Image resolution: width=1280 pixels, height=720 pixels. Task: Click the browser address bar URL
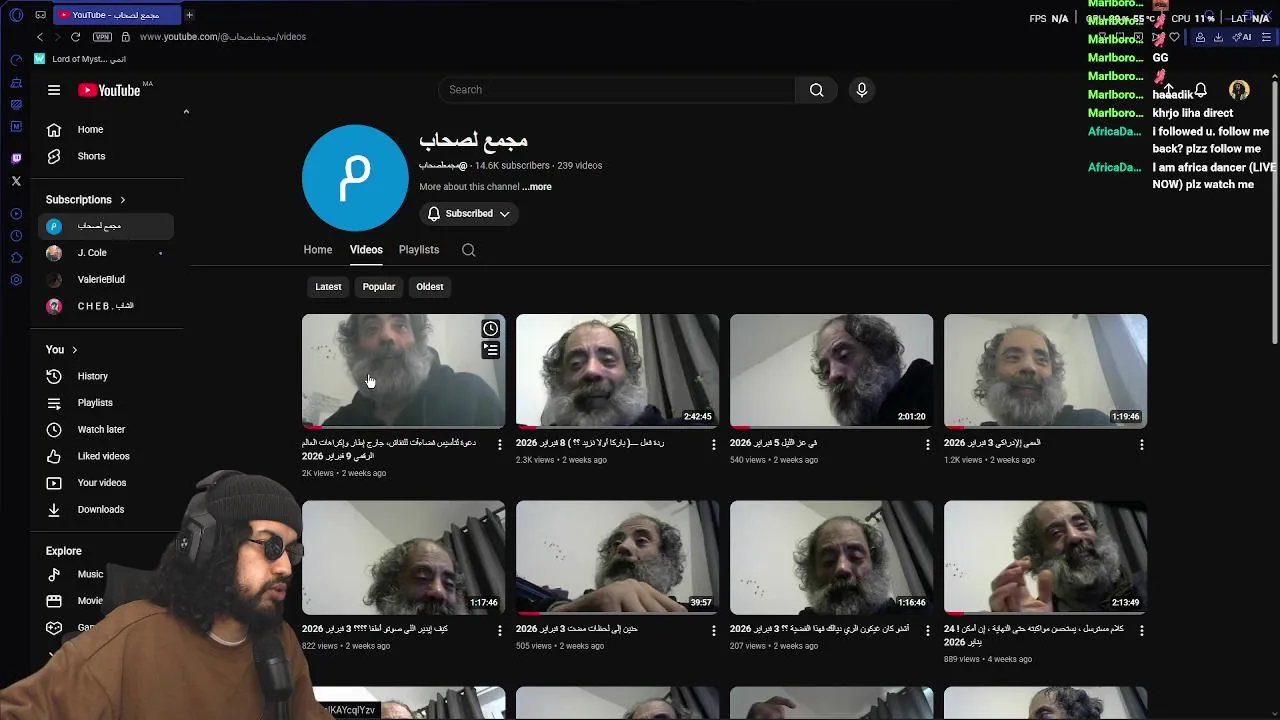tap(223, 37)
